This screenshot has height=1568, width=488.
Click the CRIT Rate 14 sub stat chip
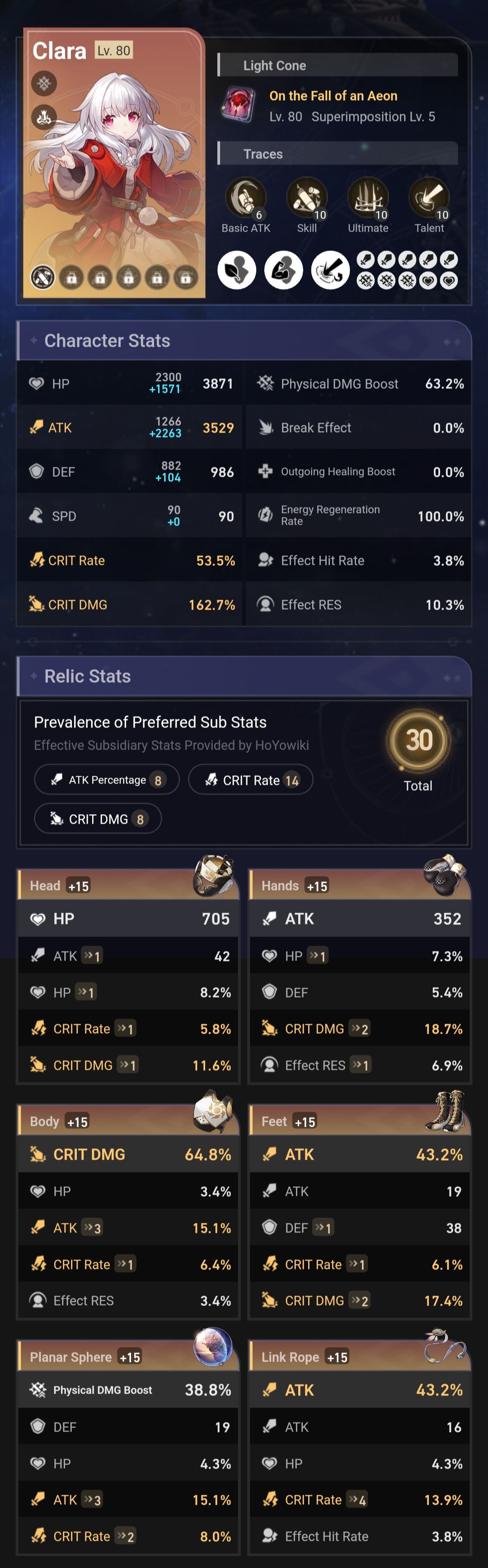(x=250, y=780)
